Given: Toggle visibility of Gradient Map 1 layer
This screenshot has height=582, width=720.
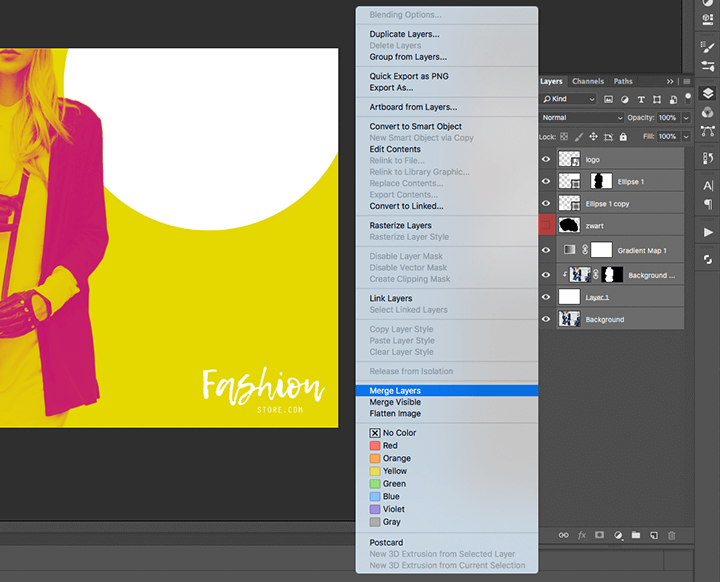Looking at the screenshot, I should (x=546, y=250).
